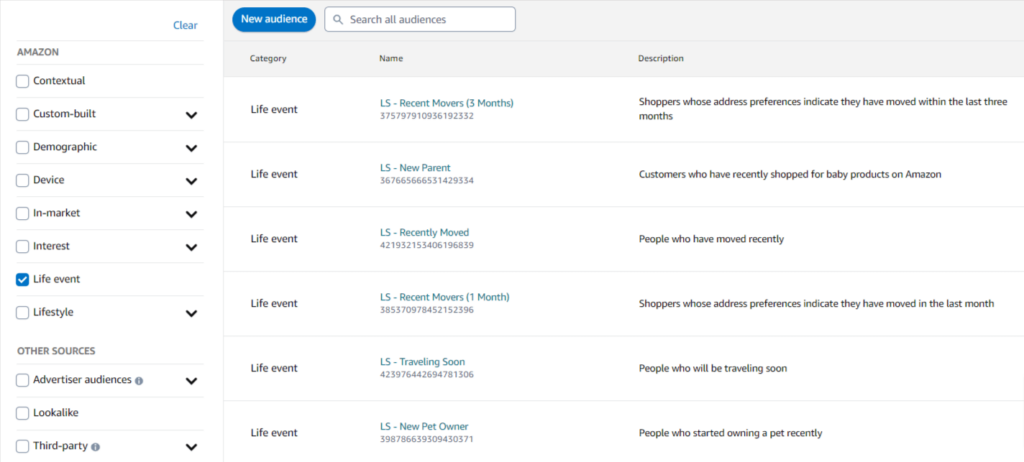This screenshot has height=462, width=1024.
Task: Select audience ID 367665666531429334
Action: point(426,181)
